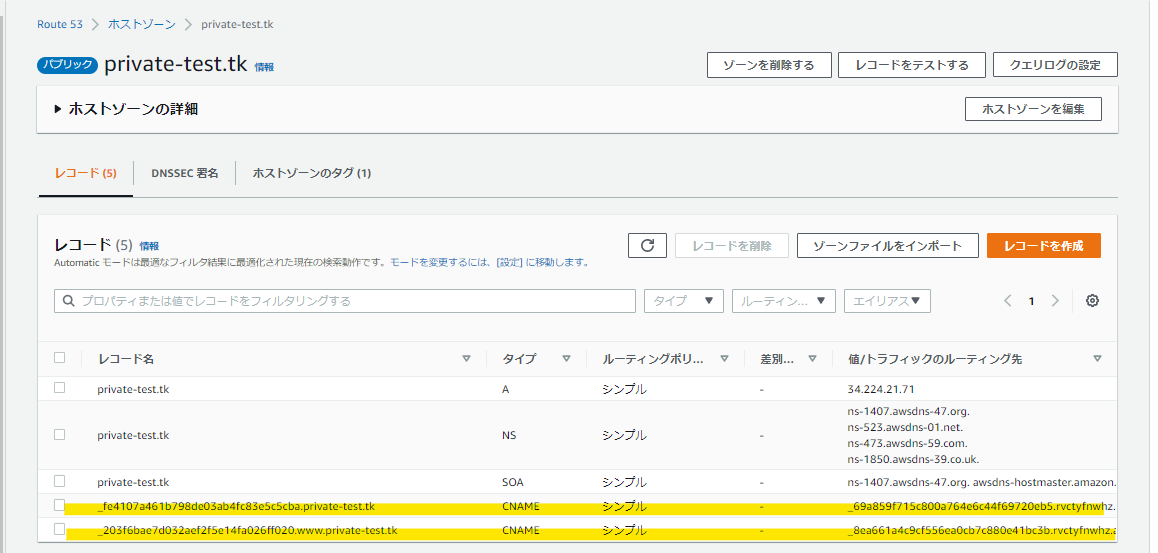Click ns-523.awsdns-01.net. value
The image size is (1158, 553).
pyautogui.click(x=905, y=427)
